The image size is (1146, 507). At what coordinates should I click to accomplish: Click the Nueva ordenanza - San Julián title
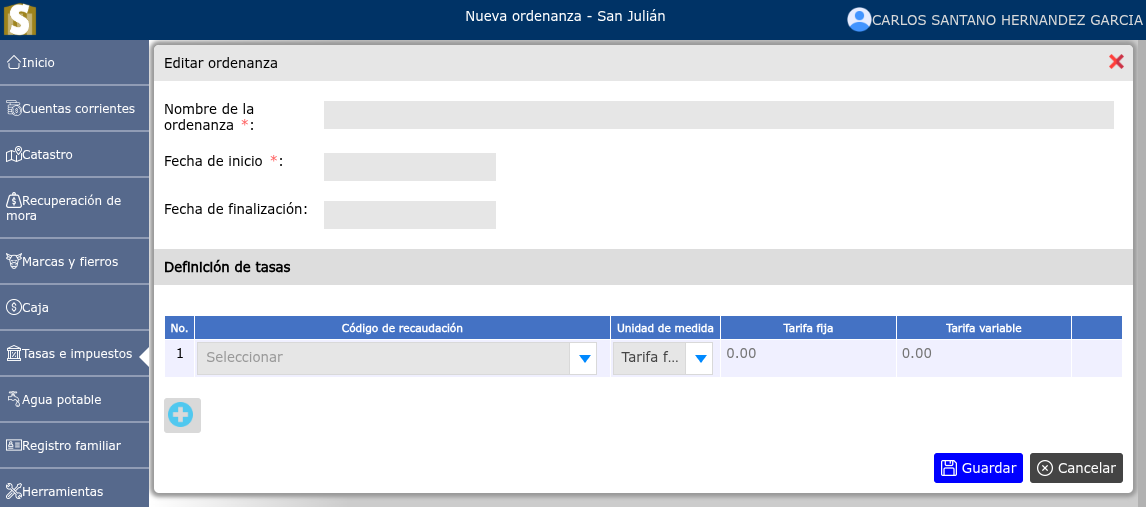[565, 15]
